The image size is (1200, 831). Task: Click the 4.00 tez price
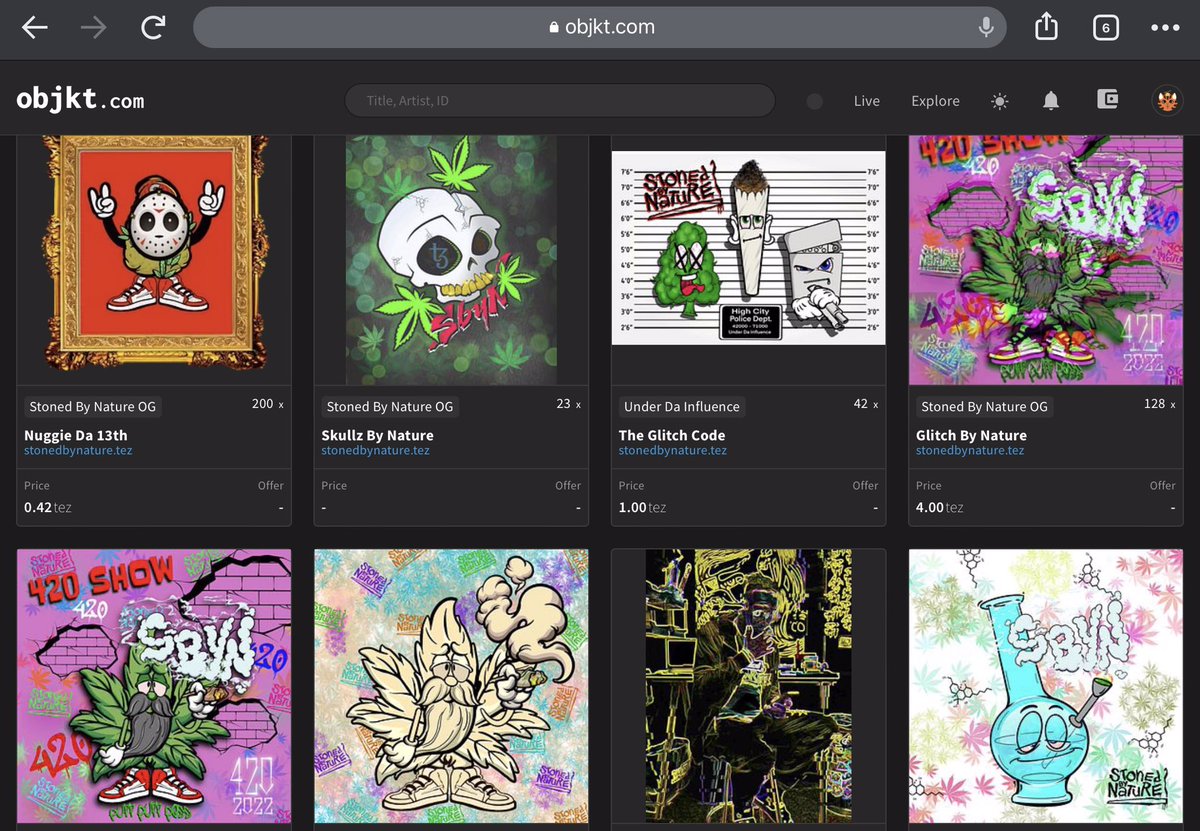pyautogui.click(x=940, y=508)
